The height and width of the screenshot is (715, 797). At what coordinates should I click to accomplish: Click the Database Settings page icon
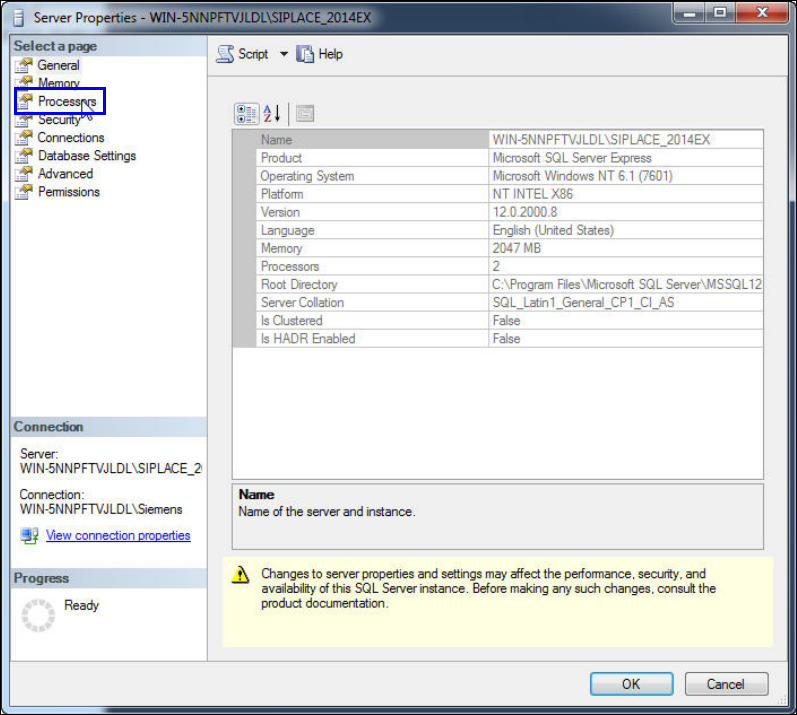coord(23,156)
